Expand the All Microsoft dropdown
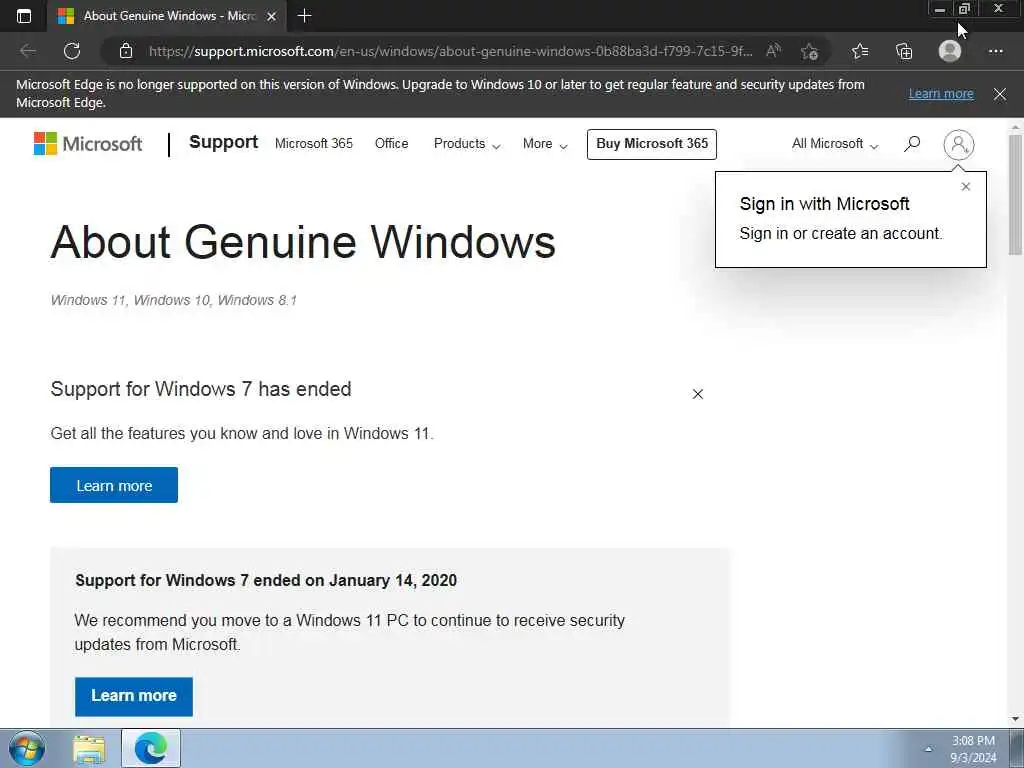Screen dimensions: 1024x768 [835, 144]
